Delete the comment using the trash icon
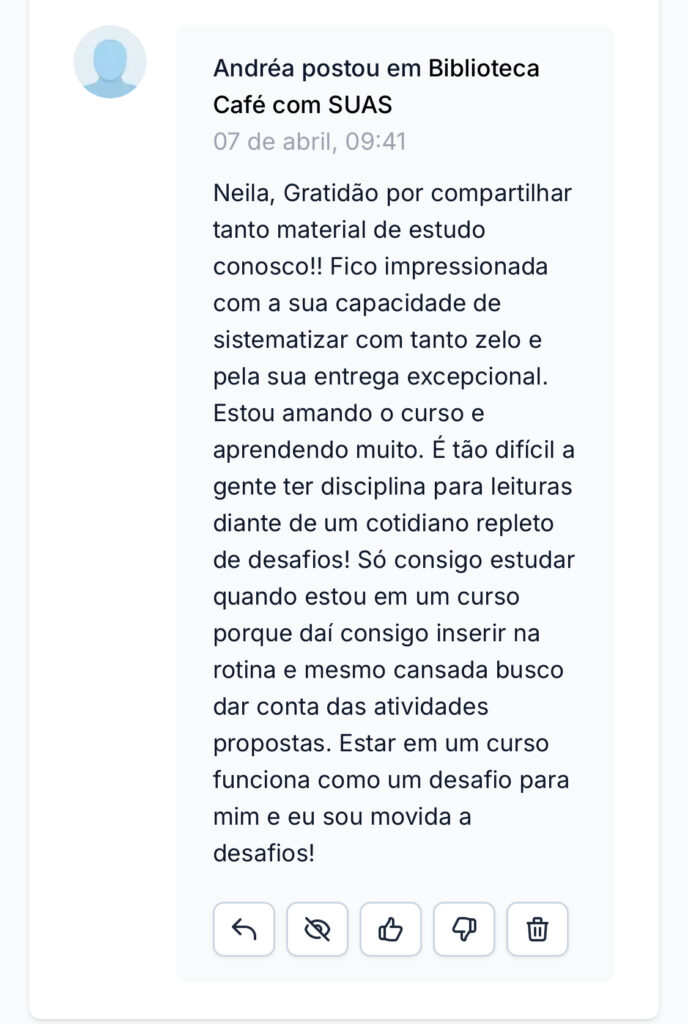 pyautogui.click(x=537, y=929)
